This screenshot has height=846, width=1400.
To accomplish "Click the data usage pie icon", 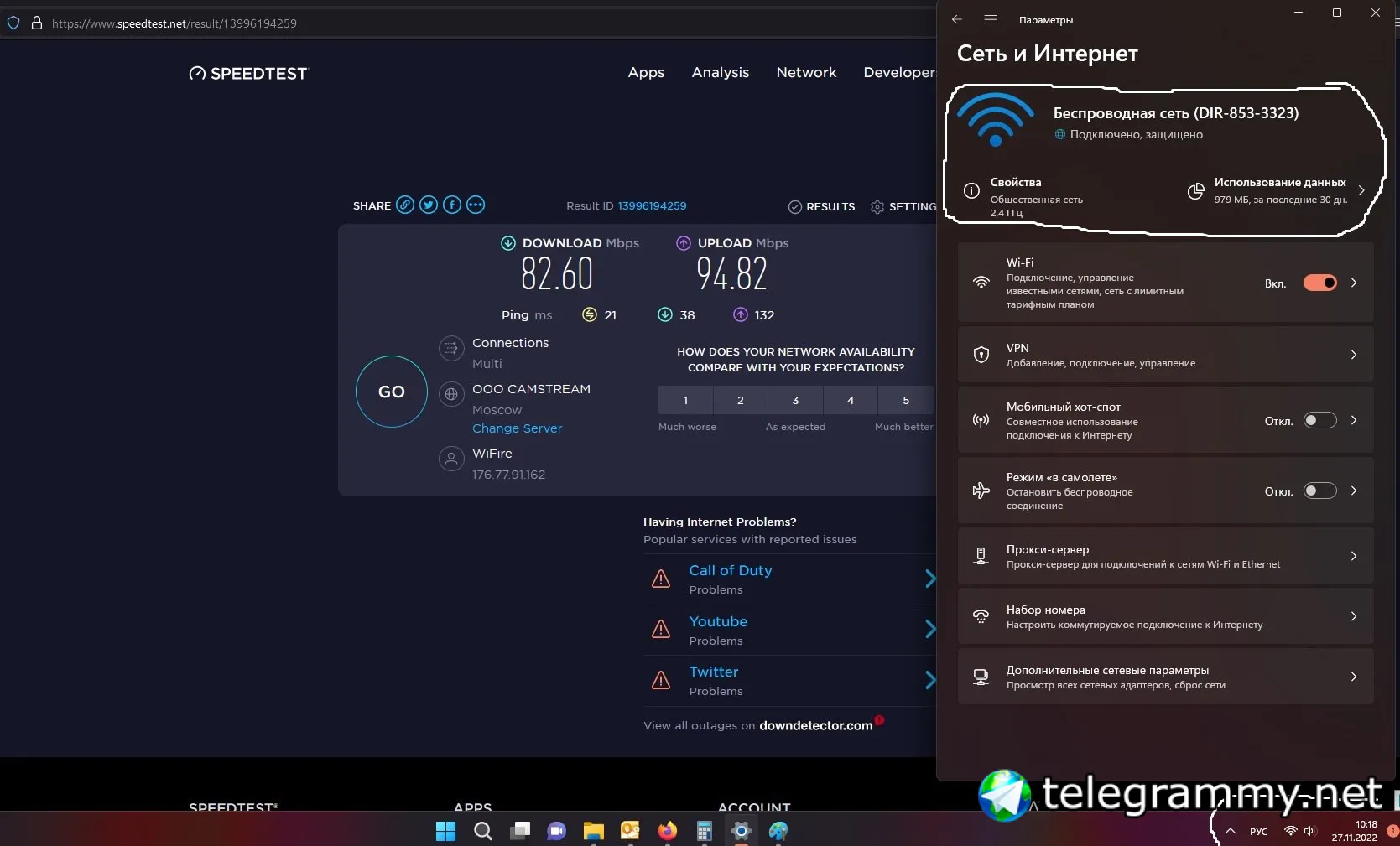I will tap(1196, 191).
